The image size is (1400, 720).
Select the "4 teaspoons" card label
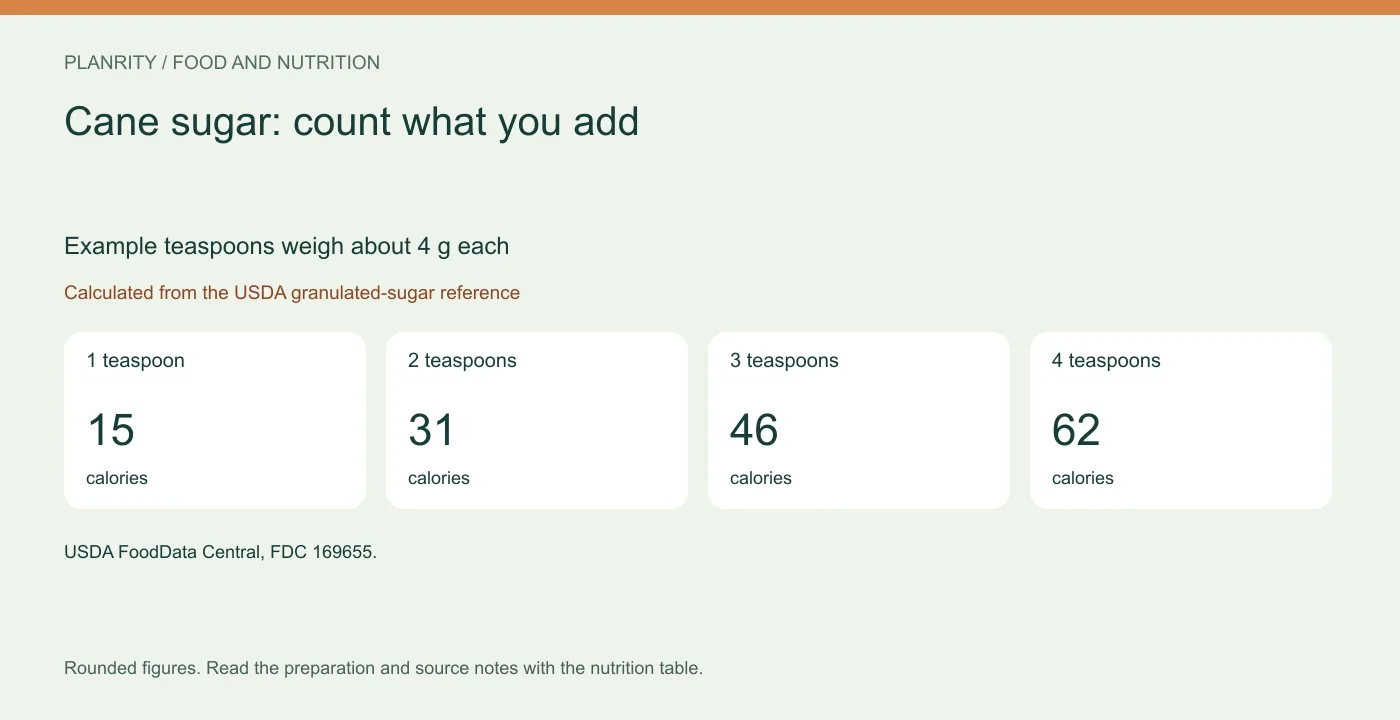click(1106, 361)
